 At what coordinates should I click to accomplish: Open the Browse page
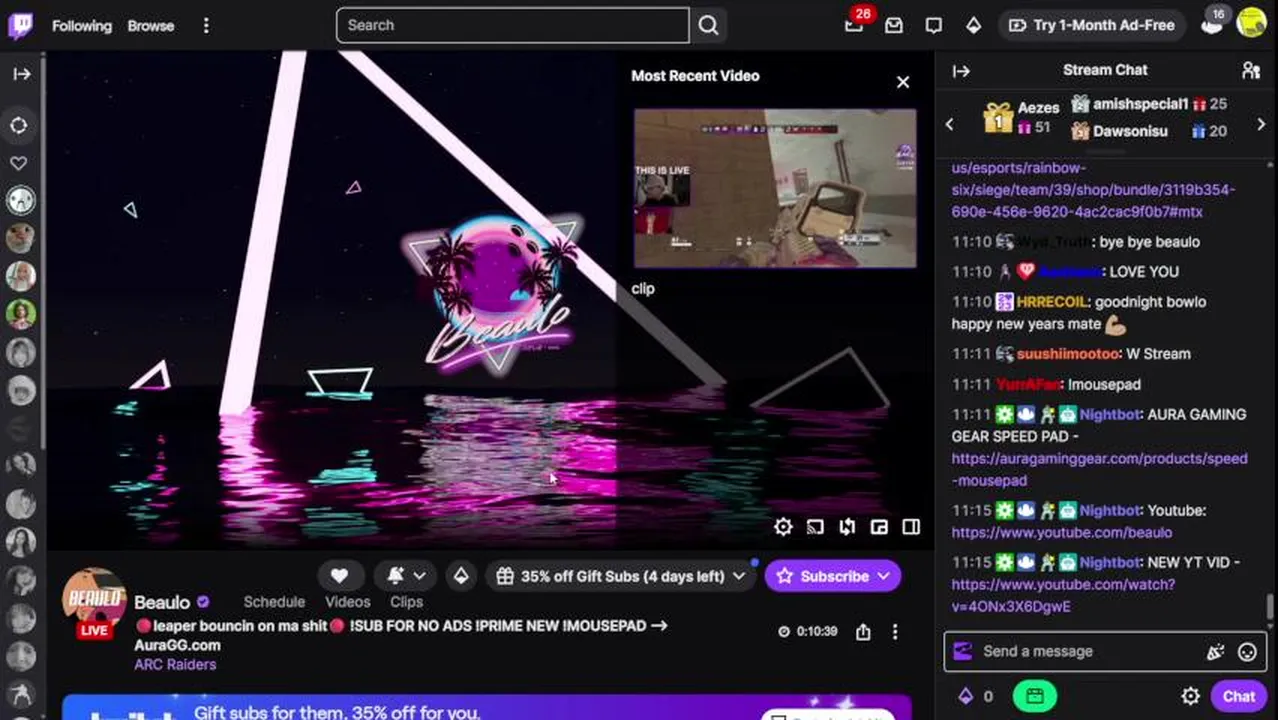(x=151, y=26)
